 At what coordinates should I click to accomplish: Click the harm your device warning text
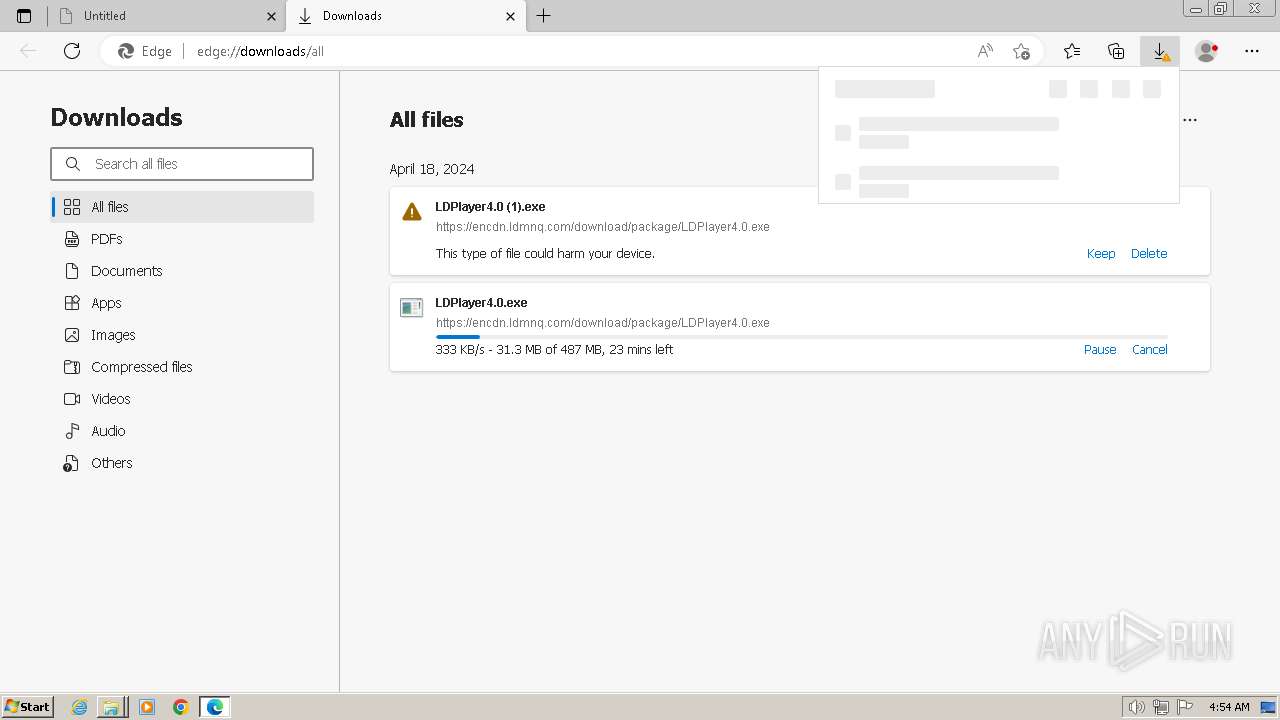[545, 254]
